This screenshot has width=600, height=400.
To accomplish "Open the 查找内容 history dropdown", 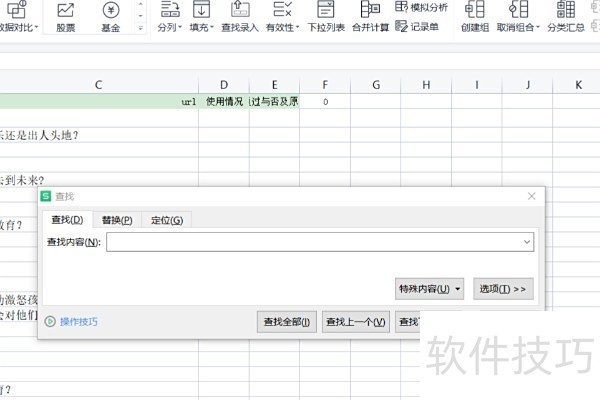I will pyautogui.click(x=527, y=242).
